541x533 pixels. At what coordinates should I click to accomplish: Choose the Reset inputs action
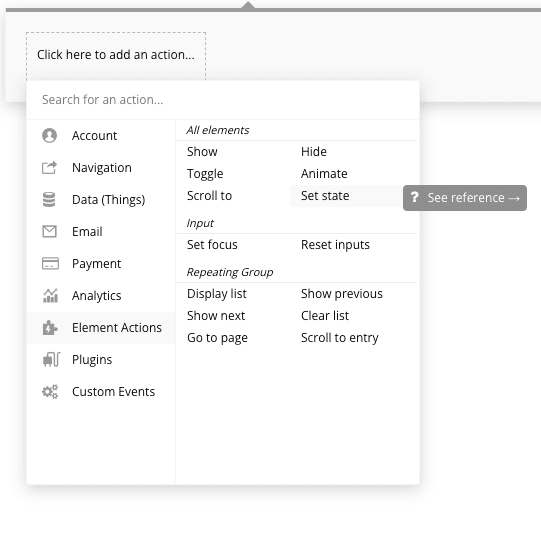pos(335,245)
